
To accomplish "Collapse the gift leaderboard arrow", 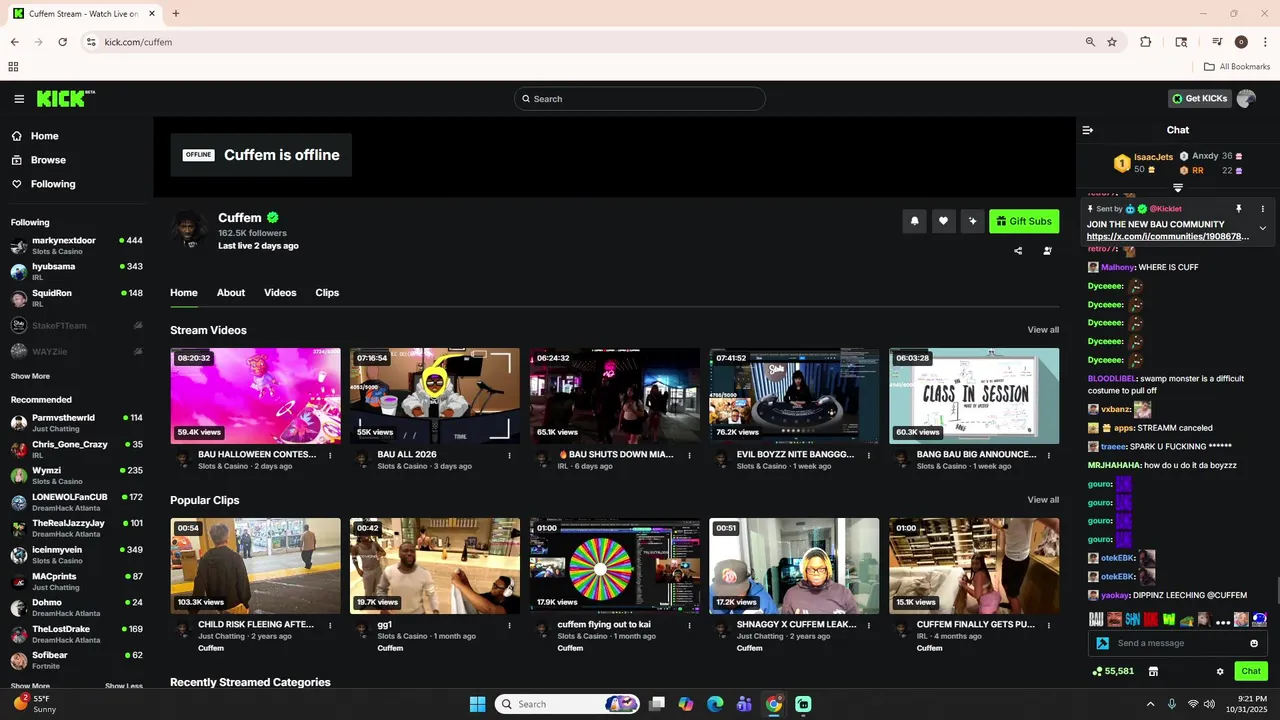I will (x=1178, y=187).
